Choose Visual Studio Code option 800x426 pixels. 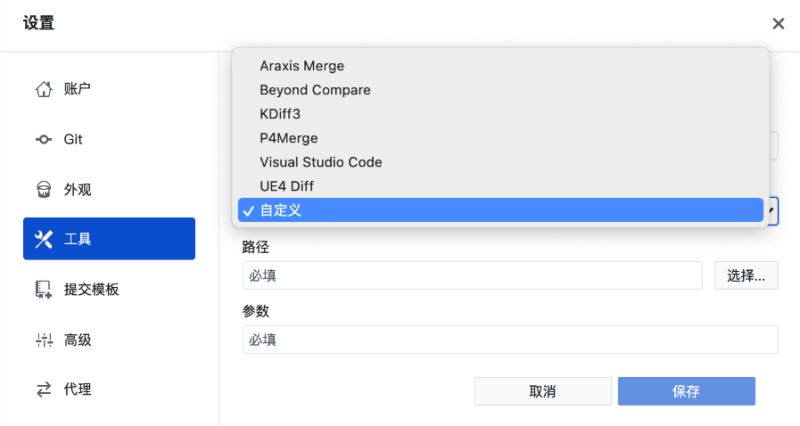[320, 162]
